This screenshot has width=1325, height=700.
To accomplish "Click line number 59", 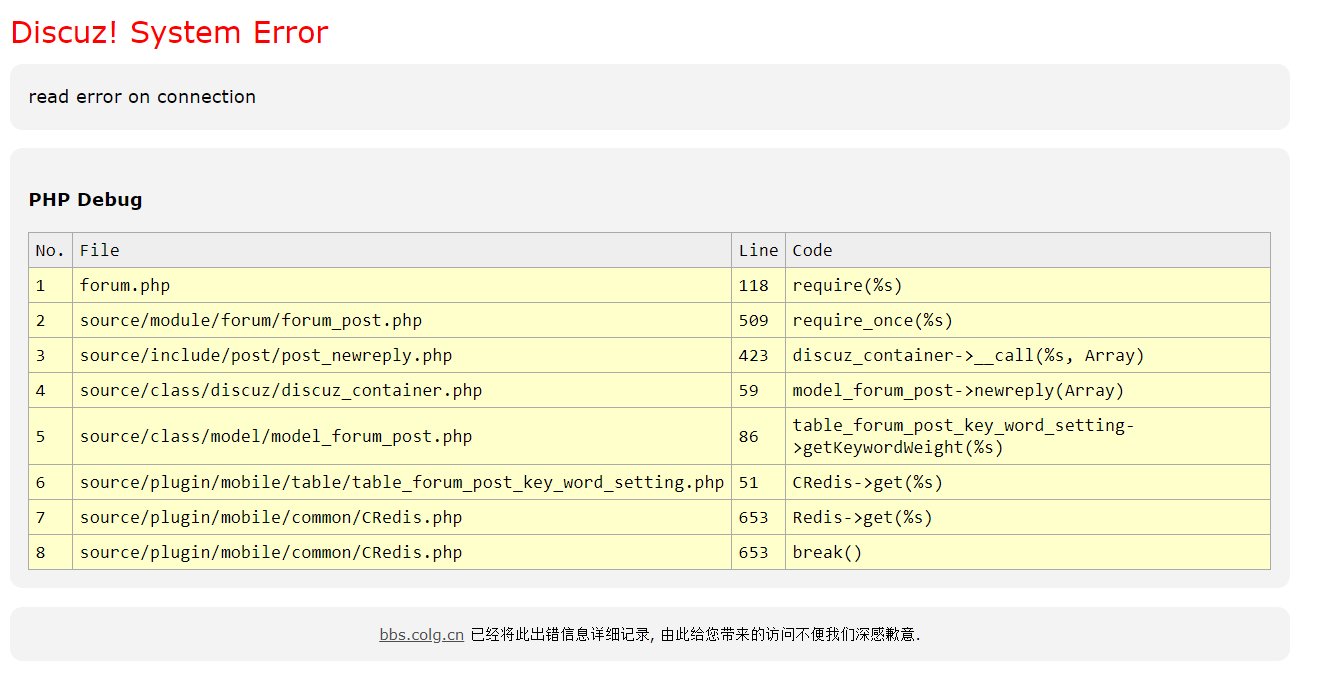I will click(x=758, y=390).
